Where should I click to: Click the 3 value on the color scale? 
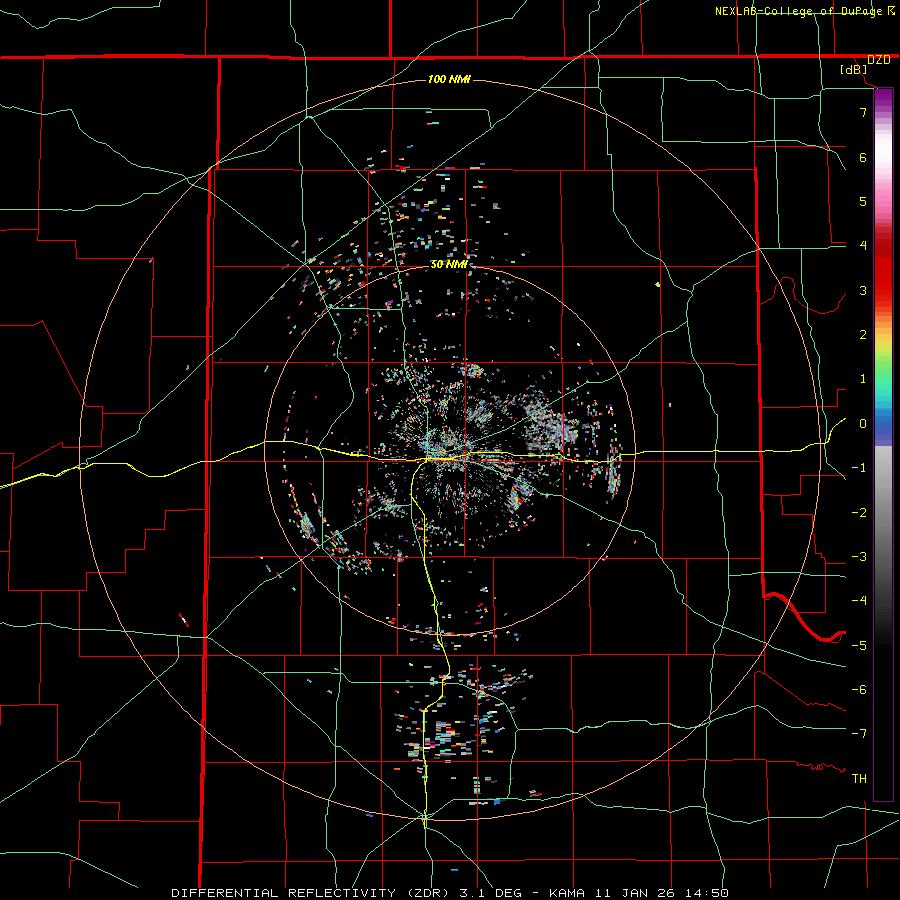(x=863, y=290)
